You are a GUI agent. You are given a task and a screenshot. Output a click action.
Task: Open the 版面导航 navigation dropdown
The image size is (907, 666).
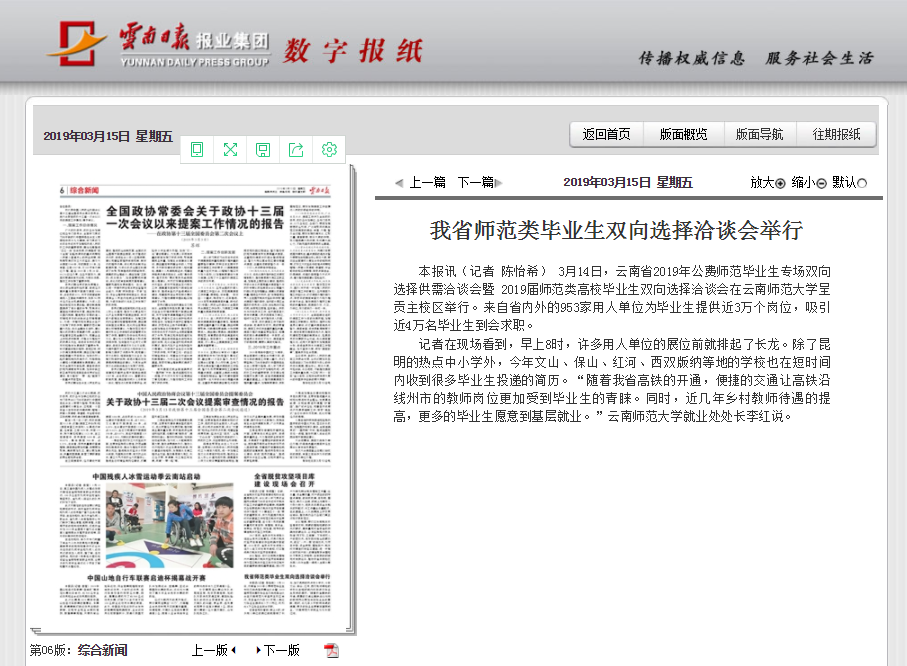coord(760,135)
